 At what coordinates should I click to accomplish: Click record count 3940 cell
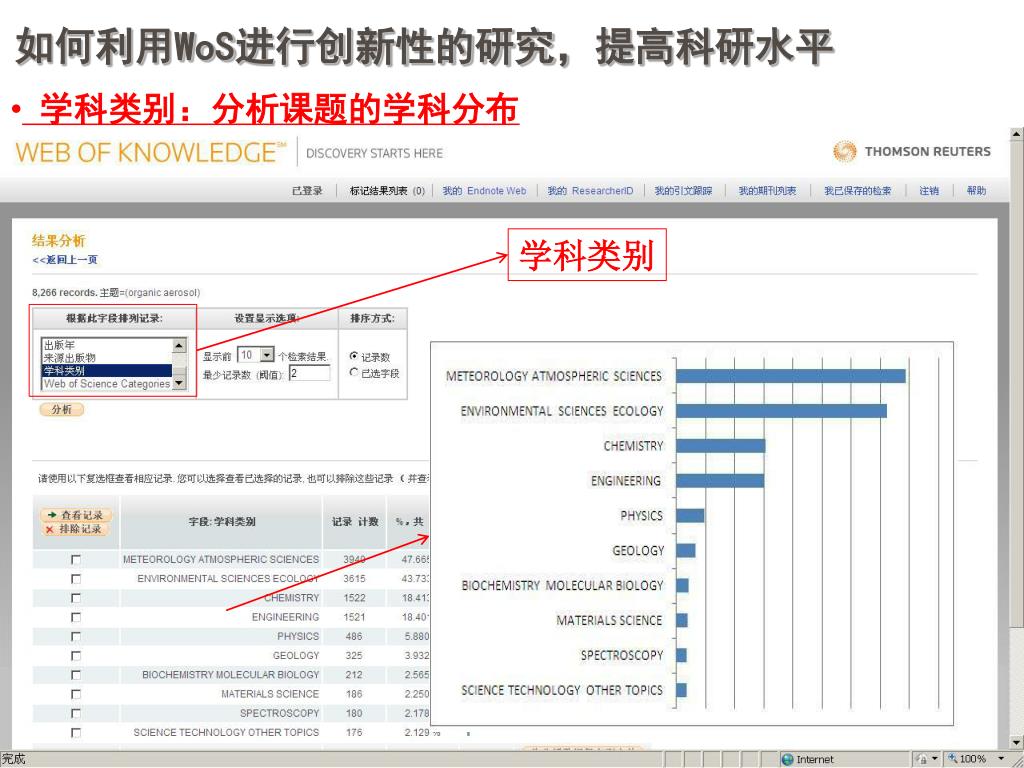pos(355,560)
